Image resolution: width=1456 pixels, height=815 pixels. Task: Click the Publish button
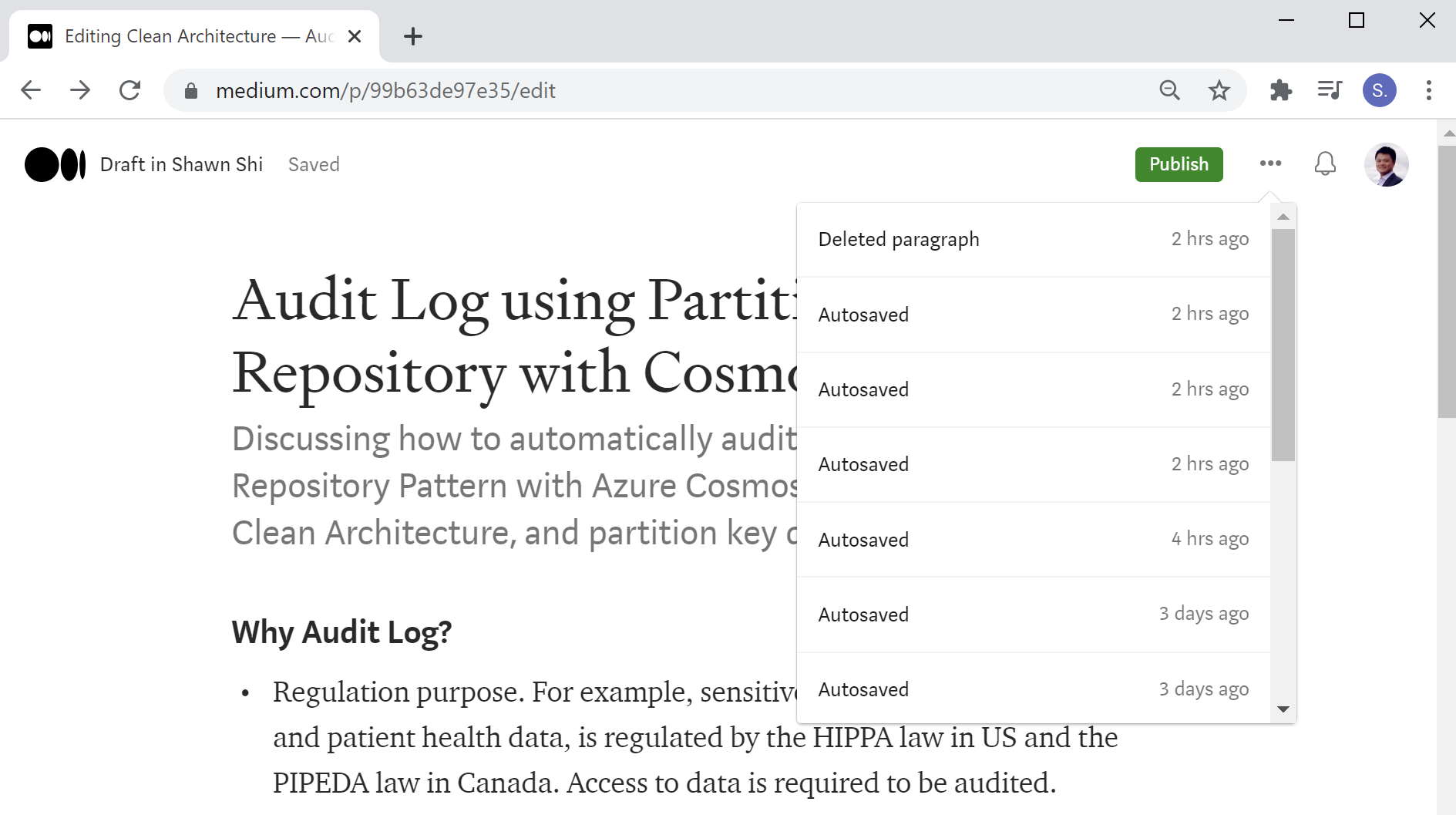pyautogui.click(x=1179, y=164)
